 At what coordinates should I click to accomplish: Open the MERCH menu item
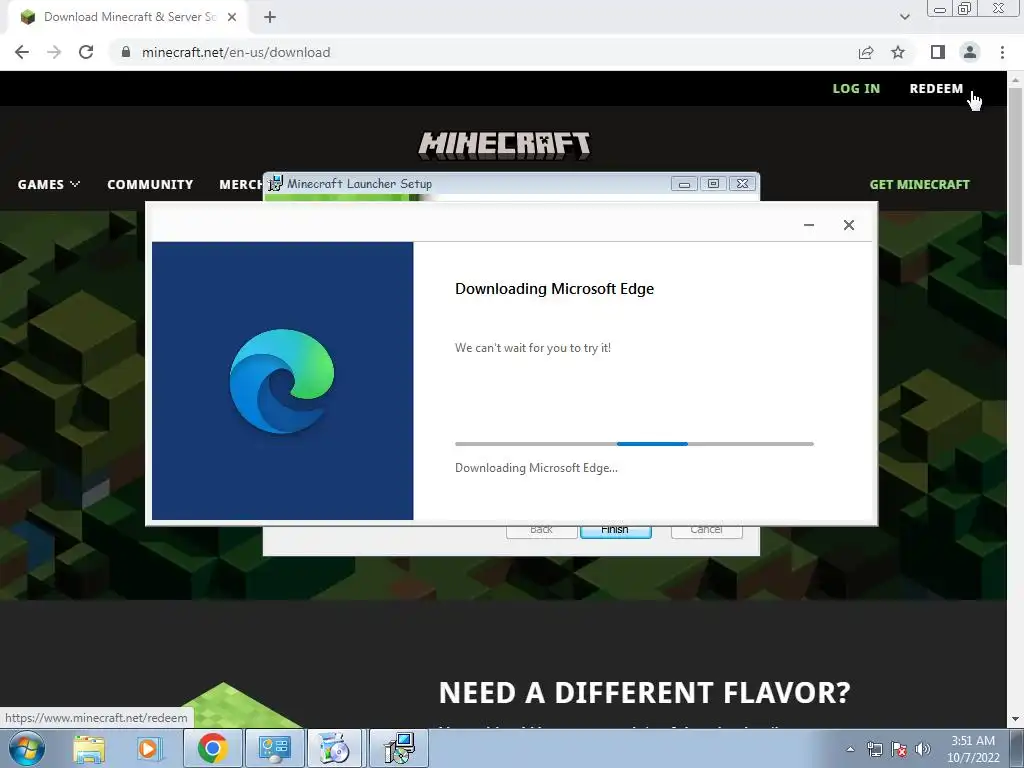coord(241,184)
